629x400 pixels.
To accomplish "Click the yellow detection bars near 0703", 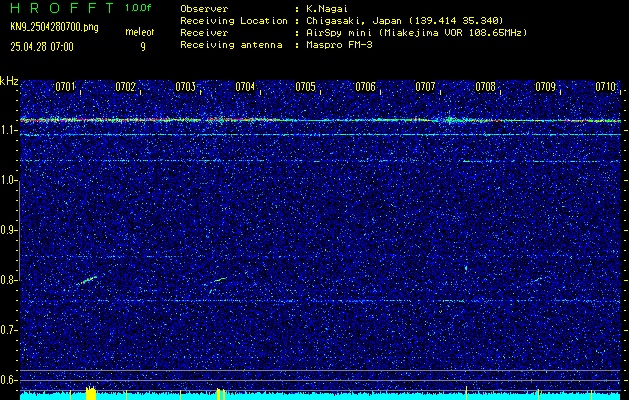I will click(220, 394).
